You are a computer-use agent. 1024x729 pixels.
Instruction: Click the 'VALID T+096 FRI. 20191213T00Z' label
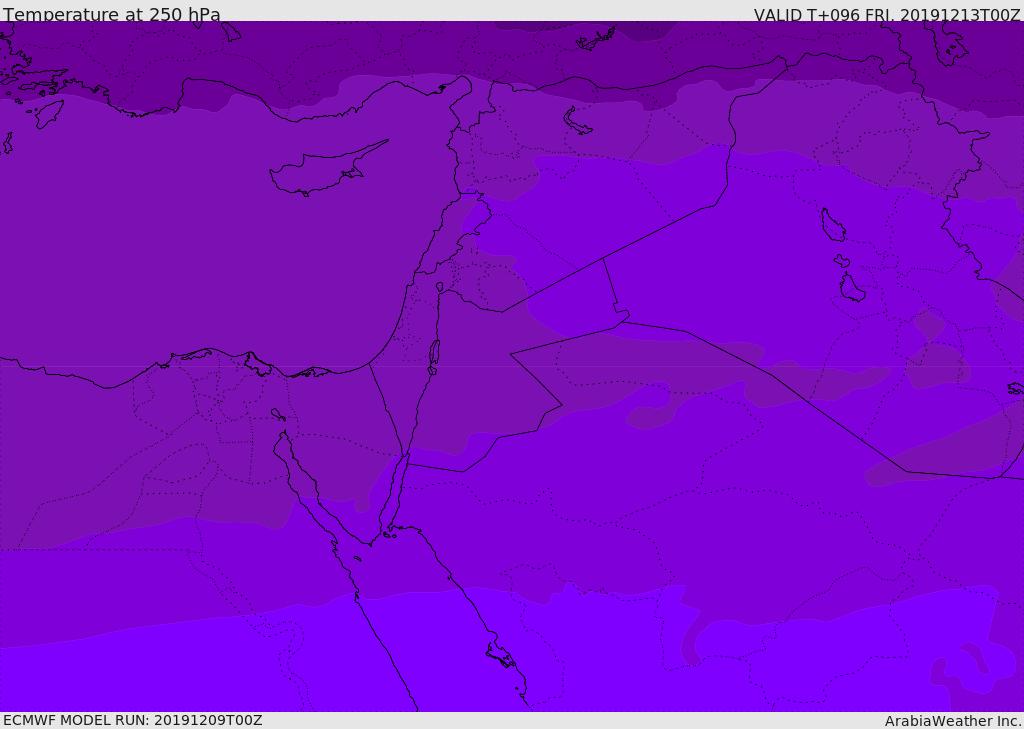887,14
